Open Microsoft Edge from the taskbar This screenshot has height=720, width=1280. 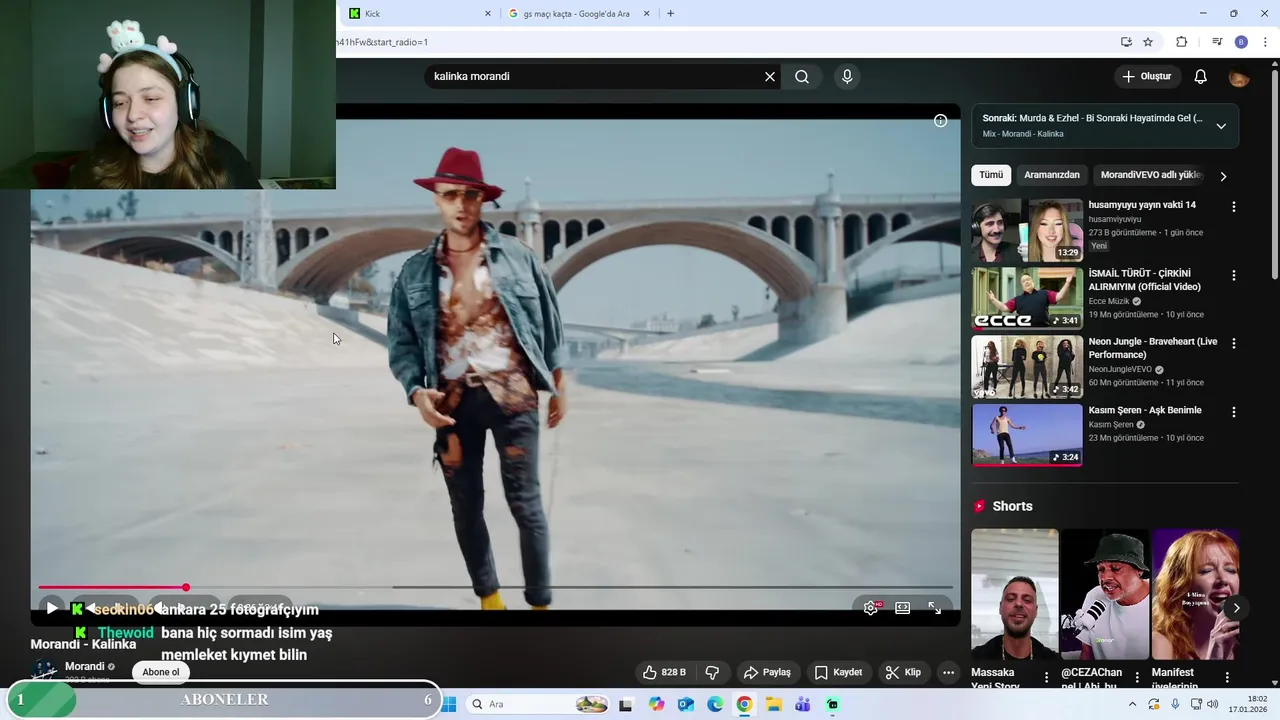coord(715,704)
